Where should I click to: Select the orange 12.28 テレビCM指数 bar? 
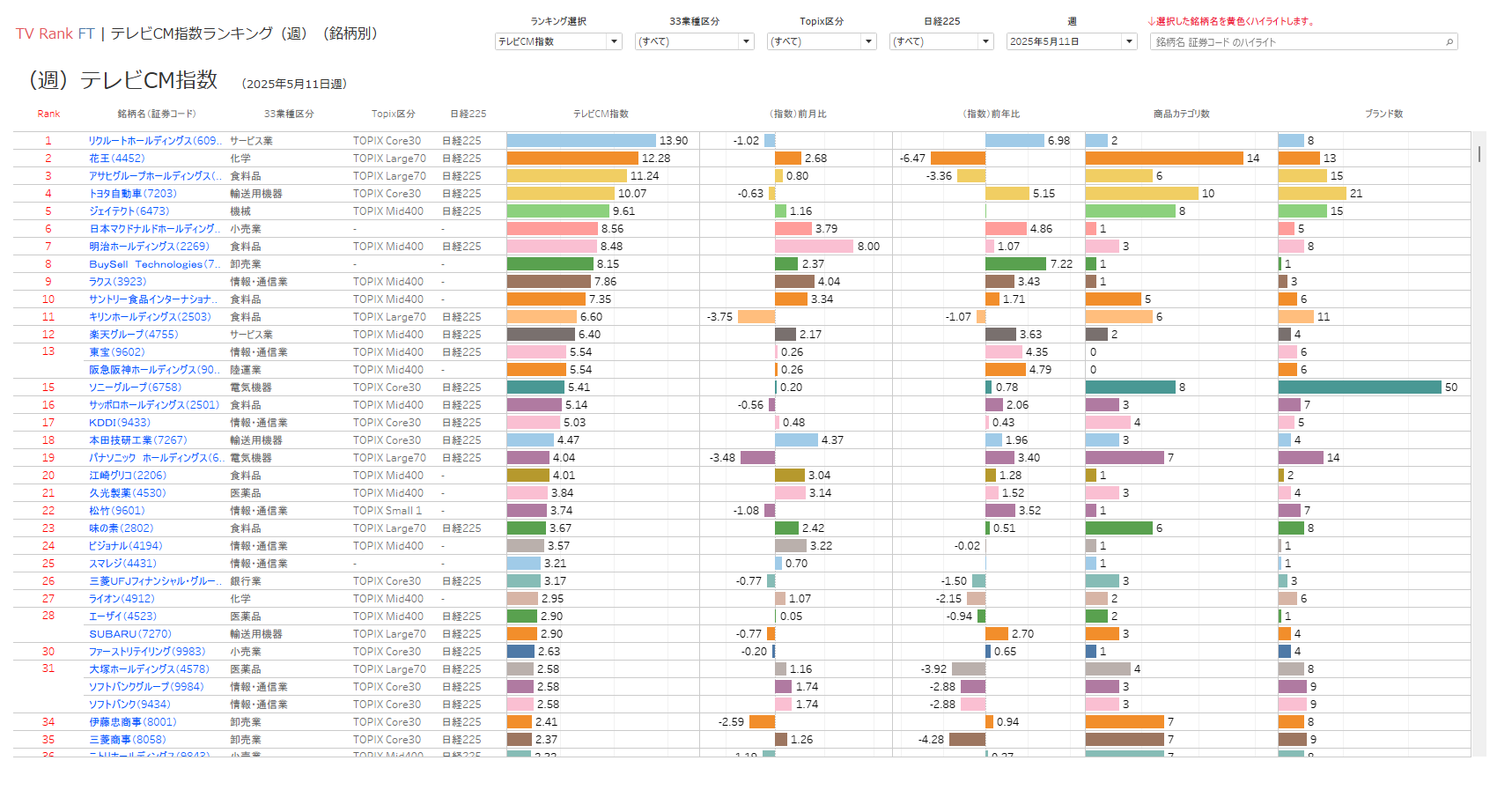coord(572,159)
